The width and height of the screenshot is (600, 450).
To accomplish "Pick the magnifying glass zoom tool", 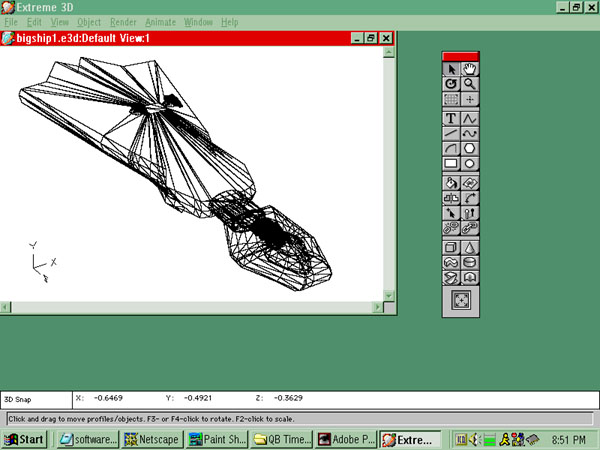I will [469, 84].
